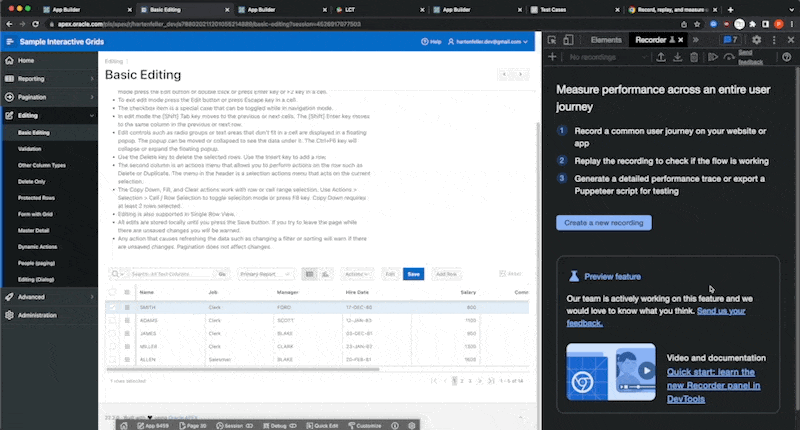
Task: Click the blue Save button
Action: tap(414, 273)
